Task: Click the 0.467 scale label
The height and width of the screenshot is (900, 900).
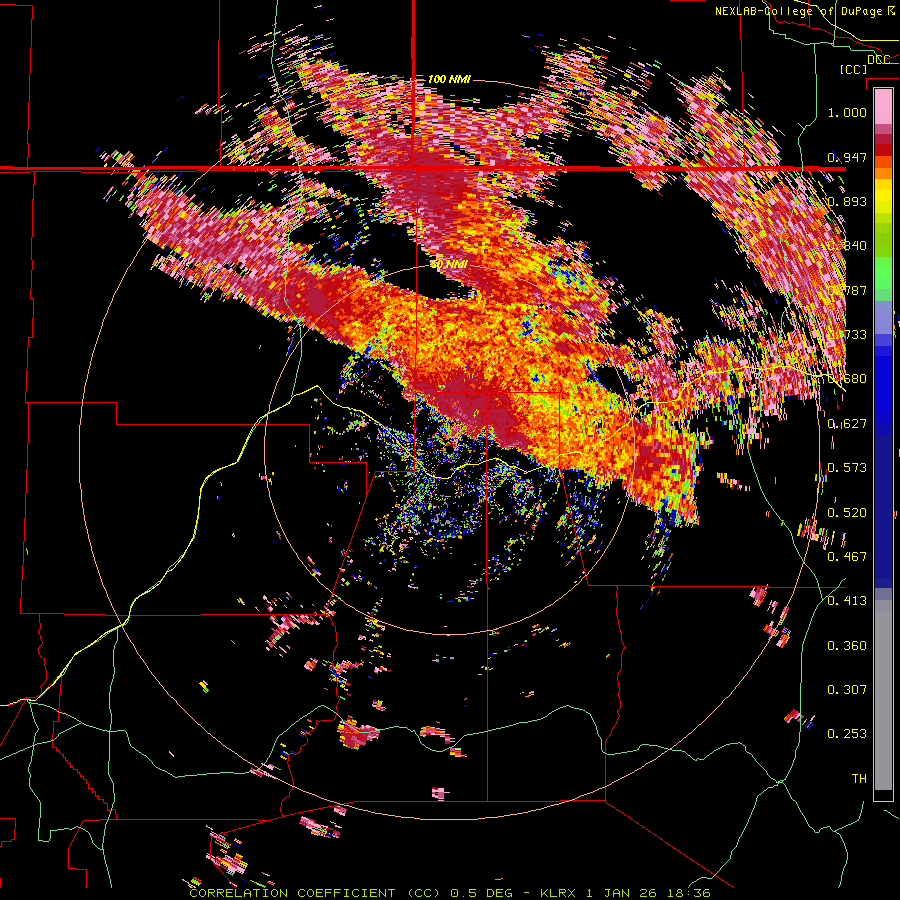Action: point(847,557)
